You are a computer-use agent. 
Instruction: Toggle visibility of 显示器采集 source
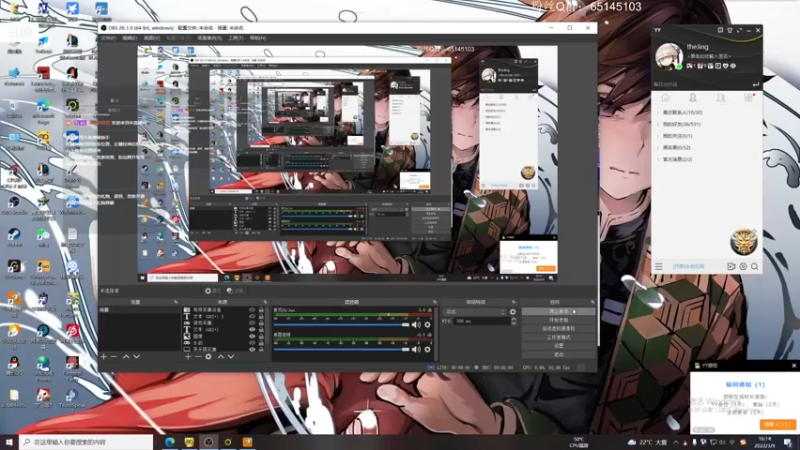[252, 349]
